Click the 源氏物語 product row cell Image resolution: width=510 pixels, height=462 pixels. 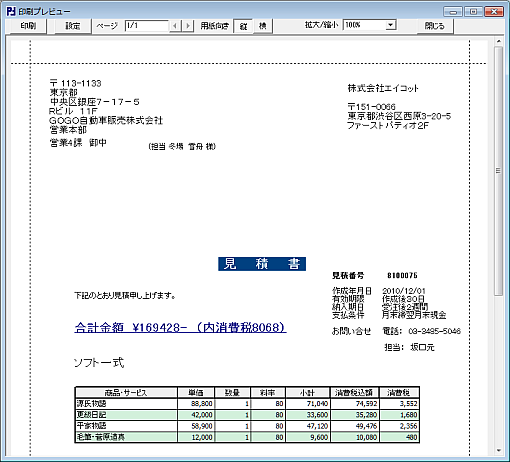coord(126,404)
